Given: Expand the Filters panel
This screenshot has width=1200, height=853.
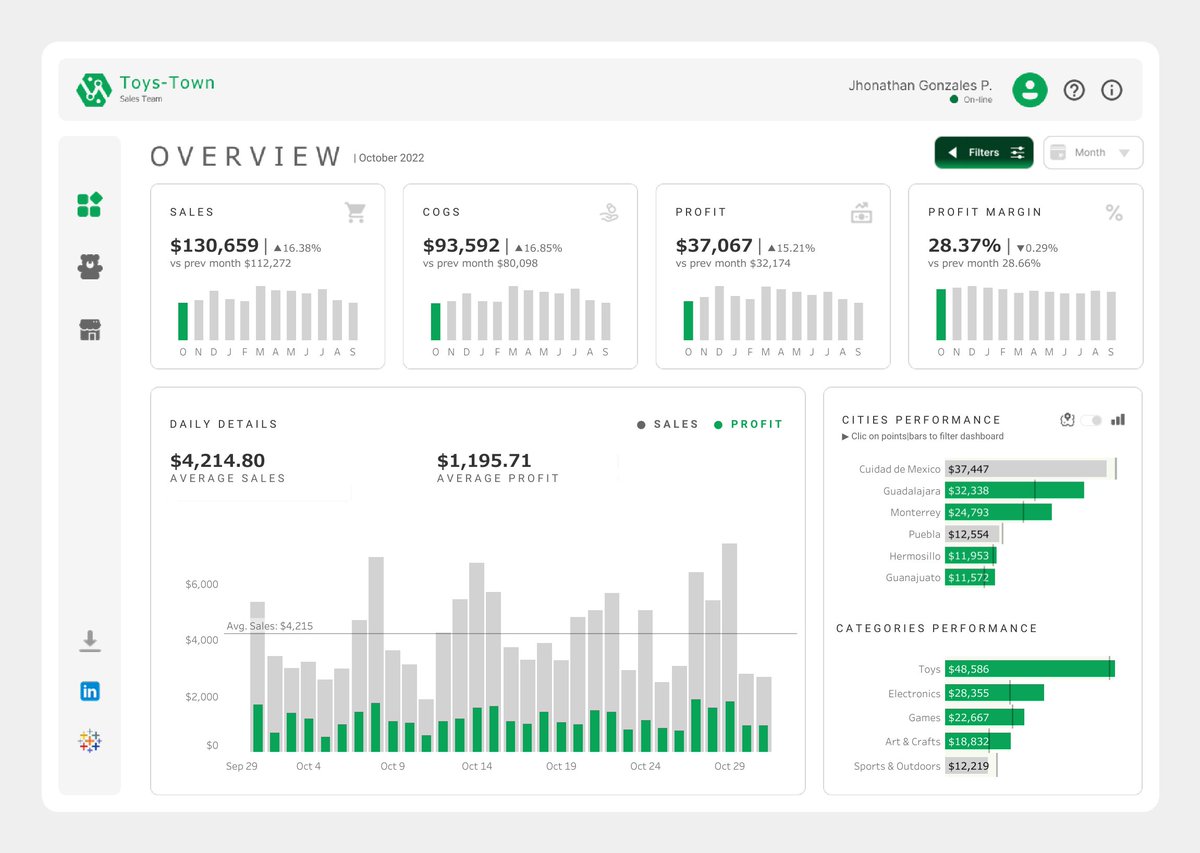Looking at the screenshot, I should (984, 153).
